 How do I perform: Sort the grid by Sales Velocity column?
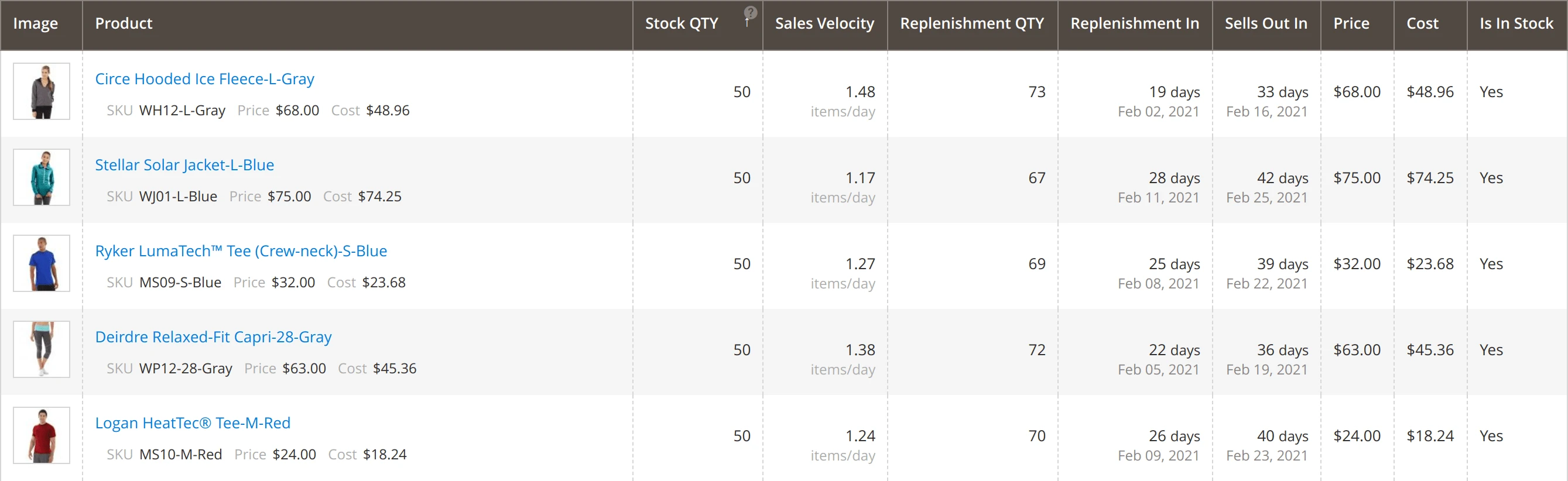pos(824,23)
